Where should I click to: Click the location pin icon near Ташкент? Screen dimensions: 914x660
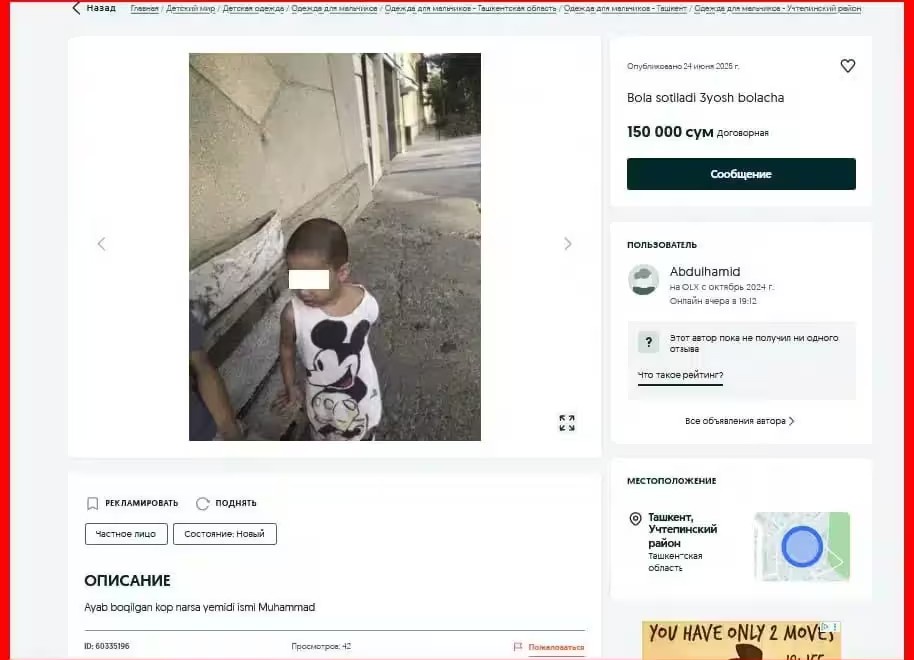[635, 518]
